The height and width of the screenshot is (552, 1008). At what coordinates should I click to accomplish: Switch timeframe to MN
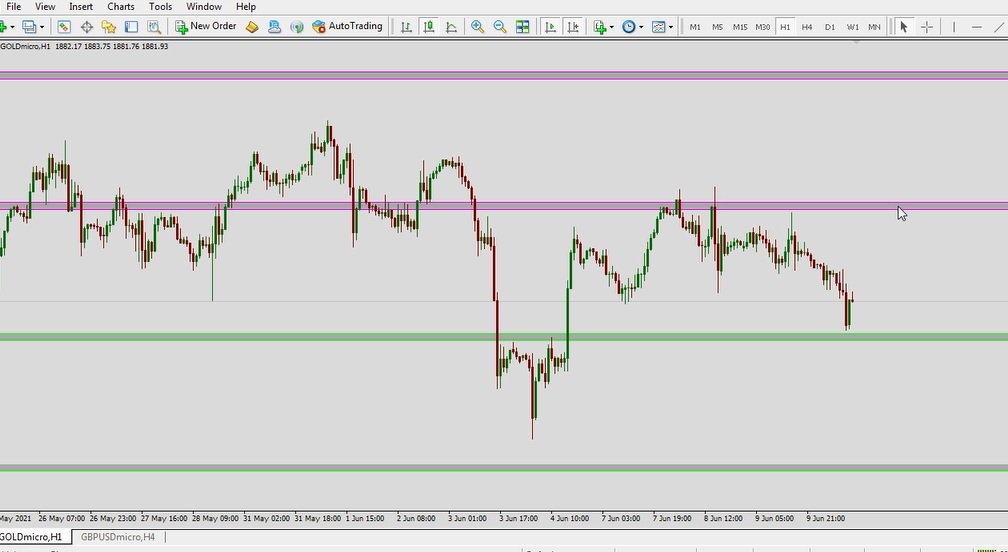pyautogui.click(x=874, y=27)
